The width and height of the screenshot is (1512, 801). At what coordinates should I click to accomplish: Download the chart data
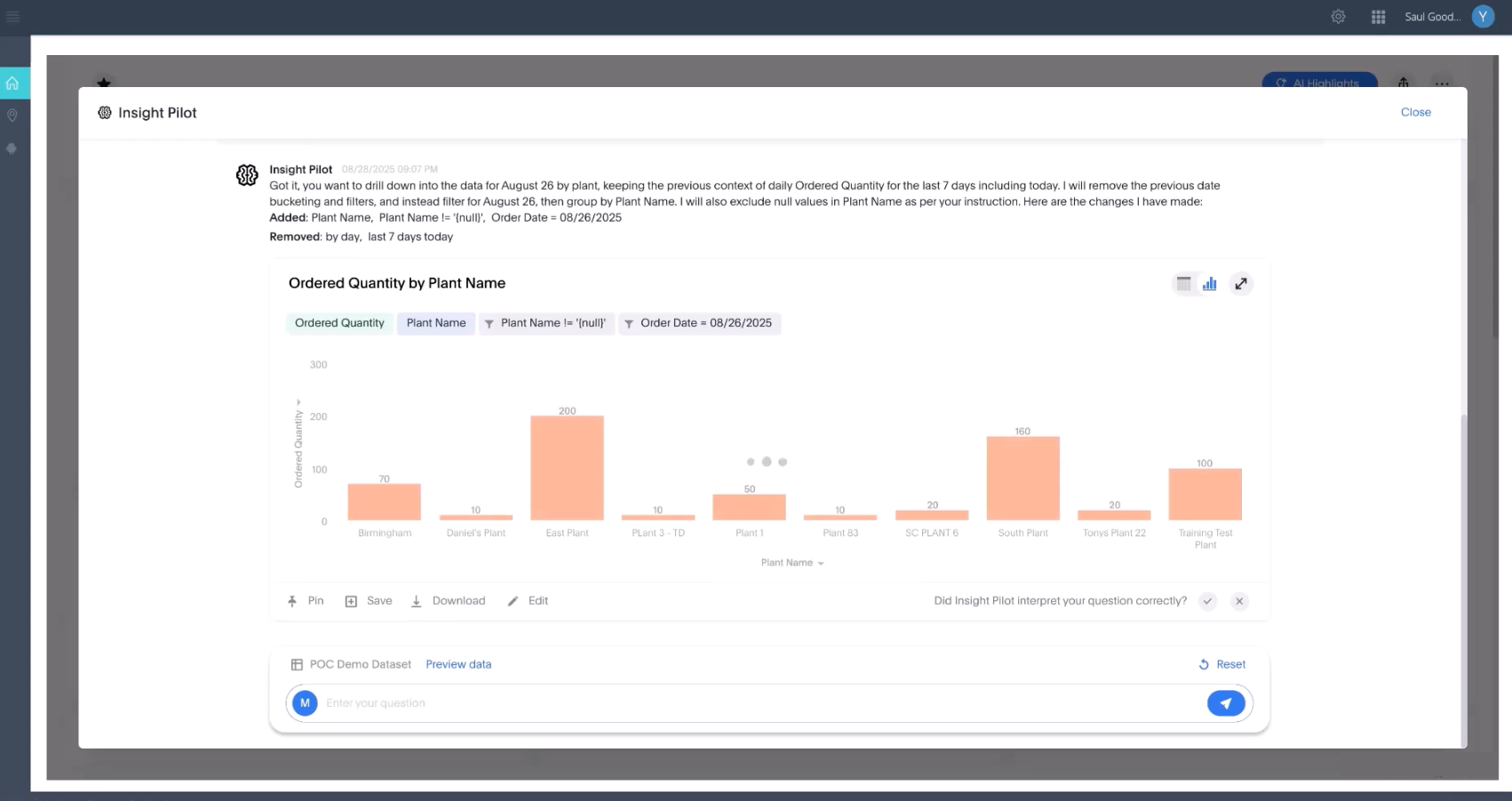[449, 601]
